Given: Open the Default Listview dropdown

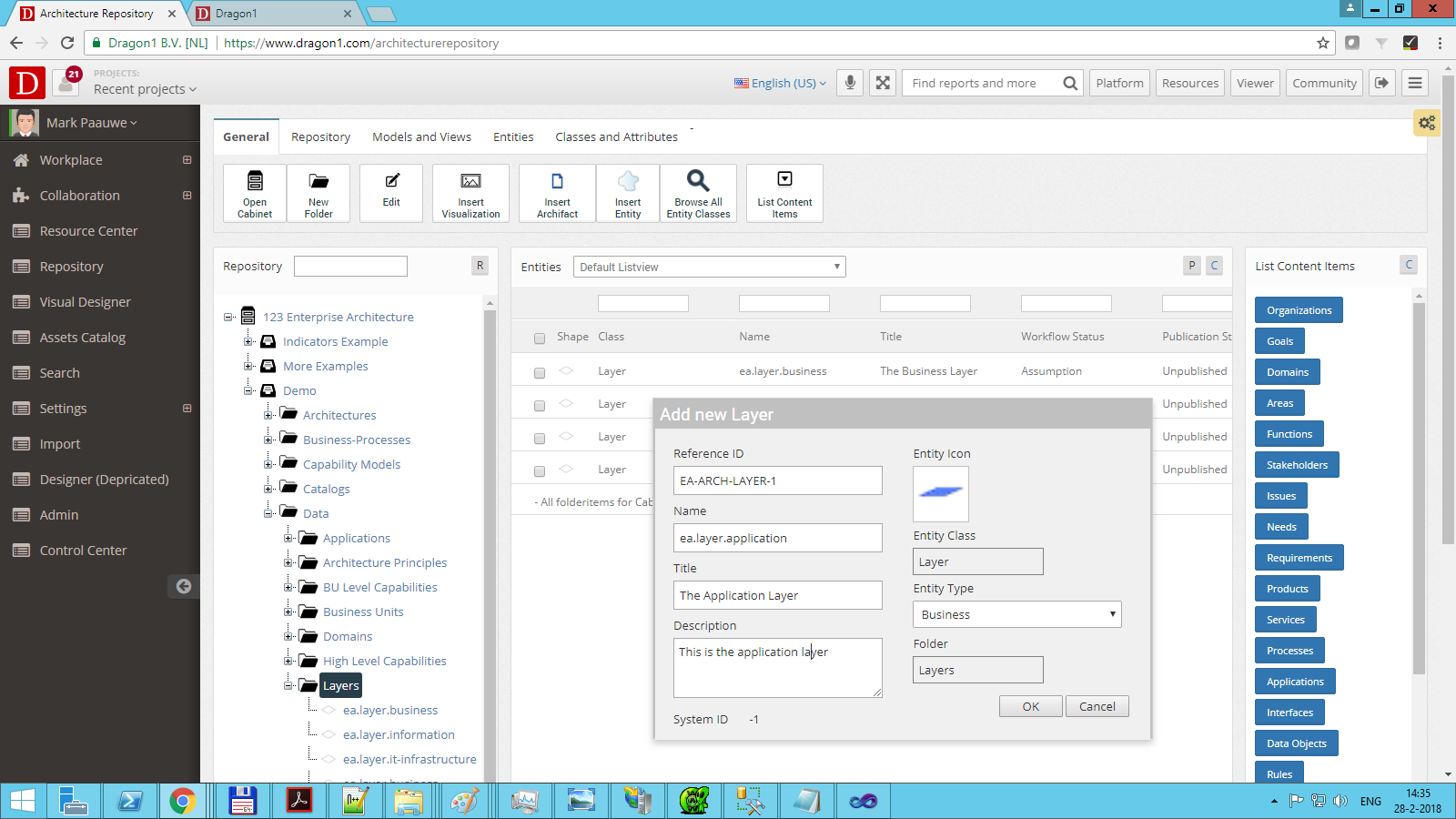Looking at the screenshot, I should coord(709,267).
